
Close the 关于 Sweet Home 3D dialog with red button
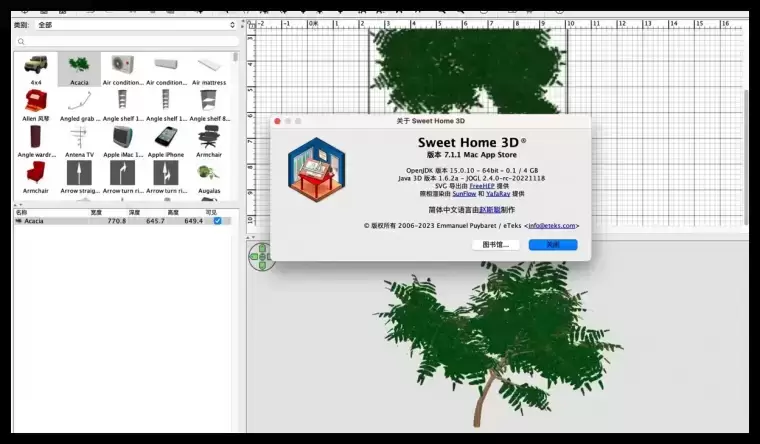click(x=277, y=121)
